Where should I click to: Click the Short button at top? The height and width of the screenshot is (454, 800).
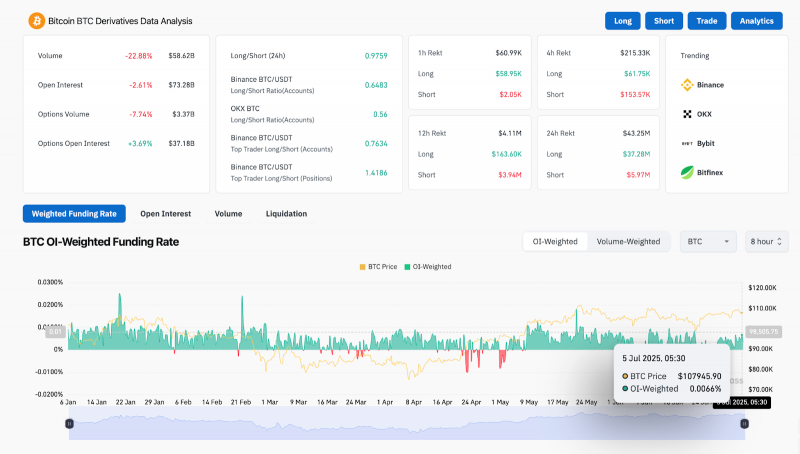[664, 21]
